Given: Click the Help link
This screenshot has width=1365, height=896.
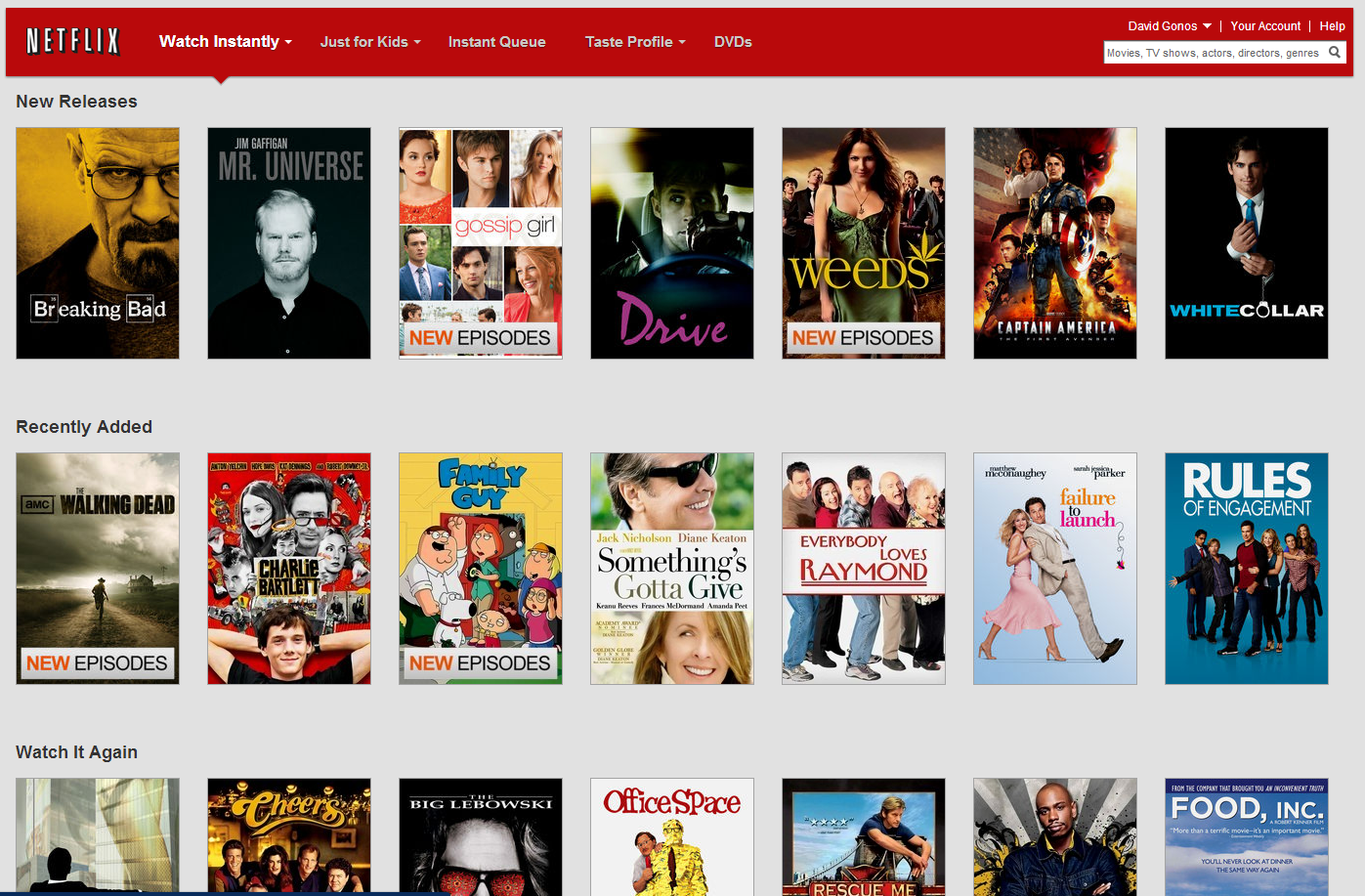Looking at the screenshot, I should 1332,26.
